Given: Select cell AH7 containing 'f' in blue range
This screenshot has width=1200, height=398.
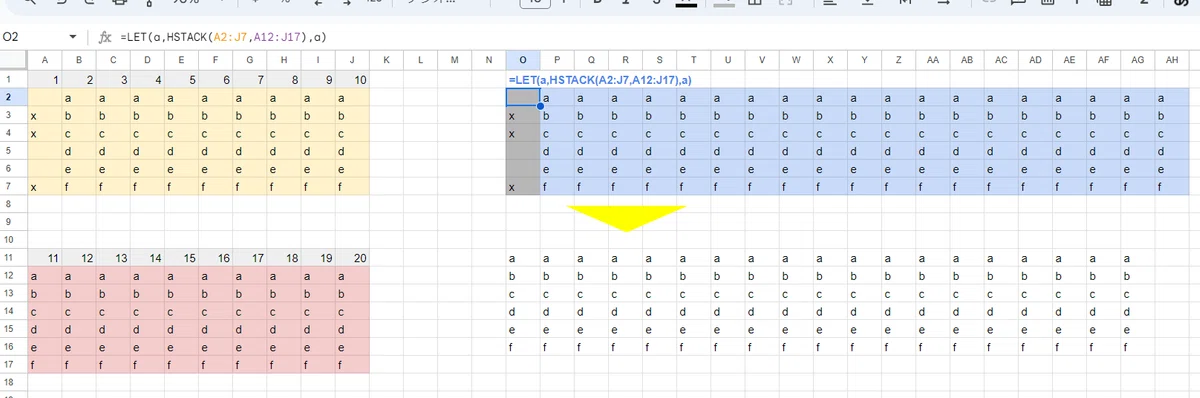Looking at the screenshot, I should (x=1172, y=187).
